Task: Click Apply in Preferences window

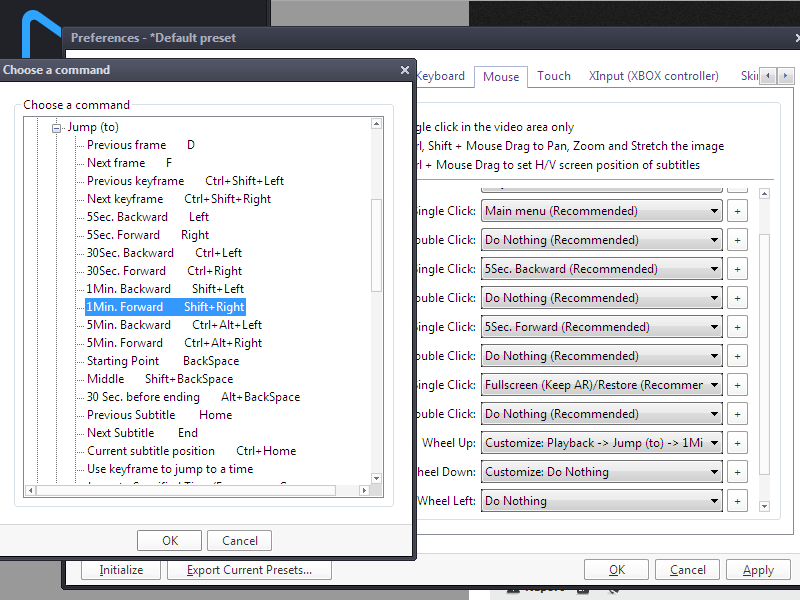Action: (x=758, y=570)
